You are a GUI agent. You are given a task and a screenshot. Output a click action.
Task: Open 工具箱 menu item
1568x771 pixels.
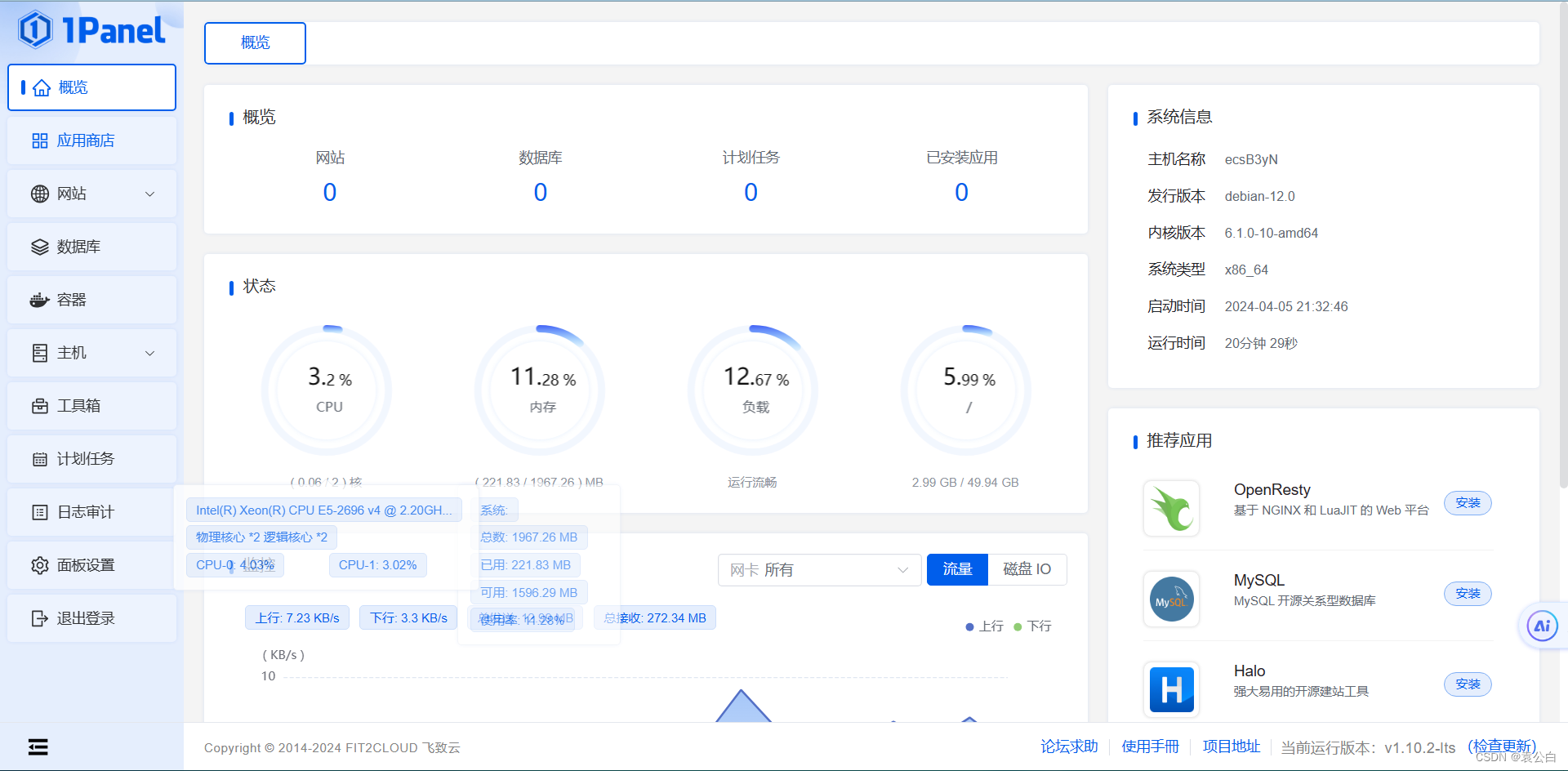91,406
